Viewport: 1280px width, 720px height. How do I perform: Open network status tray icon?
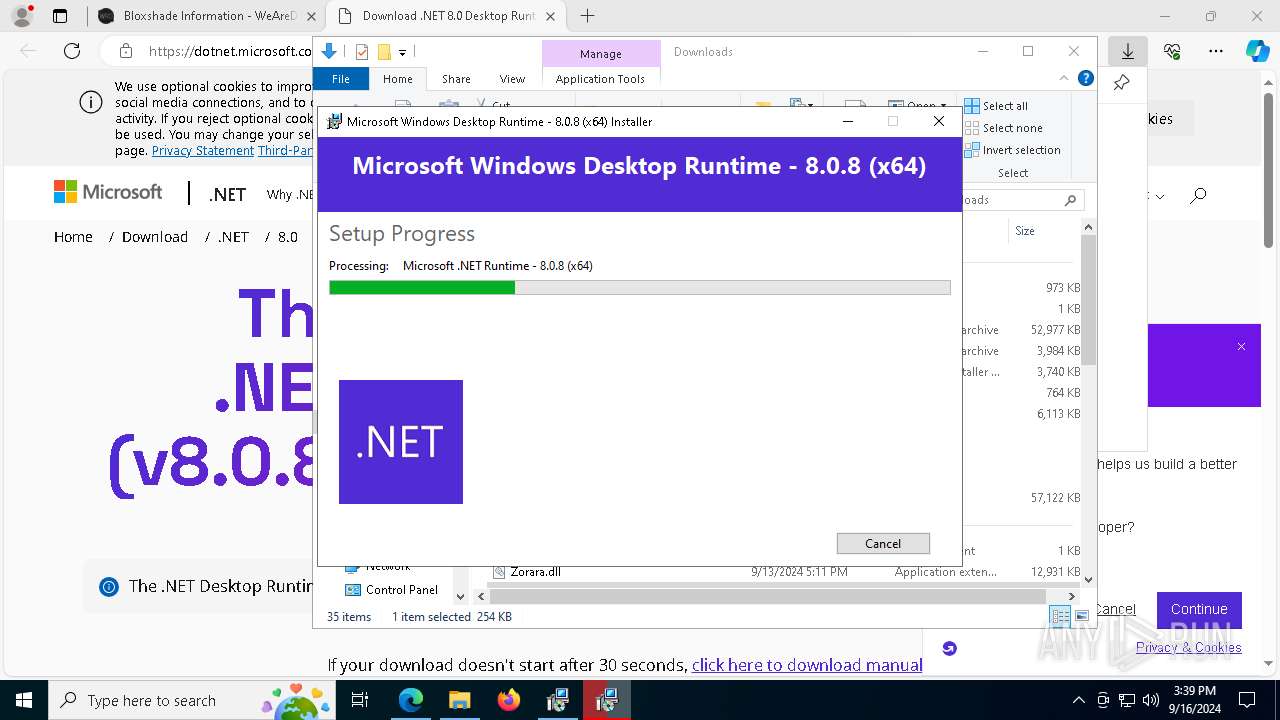click(x=1127, y=700)
